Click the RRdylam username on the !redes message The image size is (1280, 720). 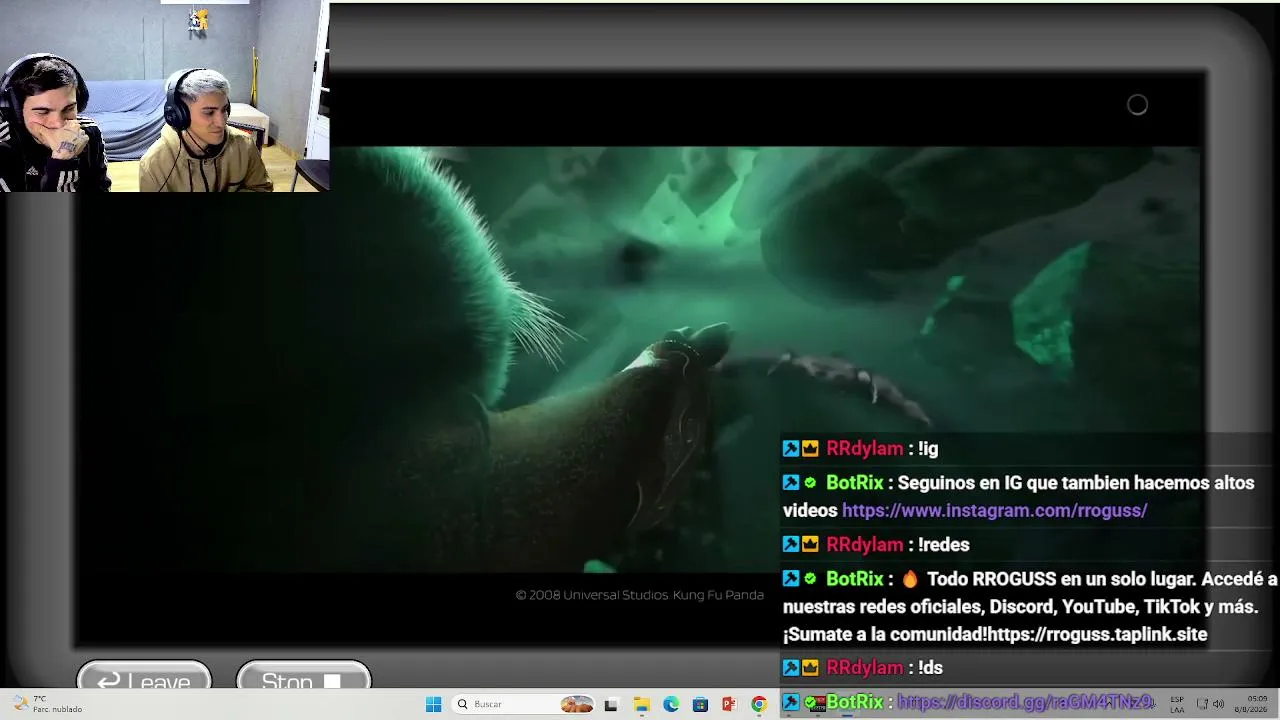[x=865, y=545]
